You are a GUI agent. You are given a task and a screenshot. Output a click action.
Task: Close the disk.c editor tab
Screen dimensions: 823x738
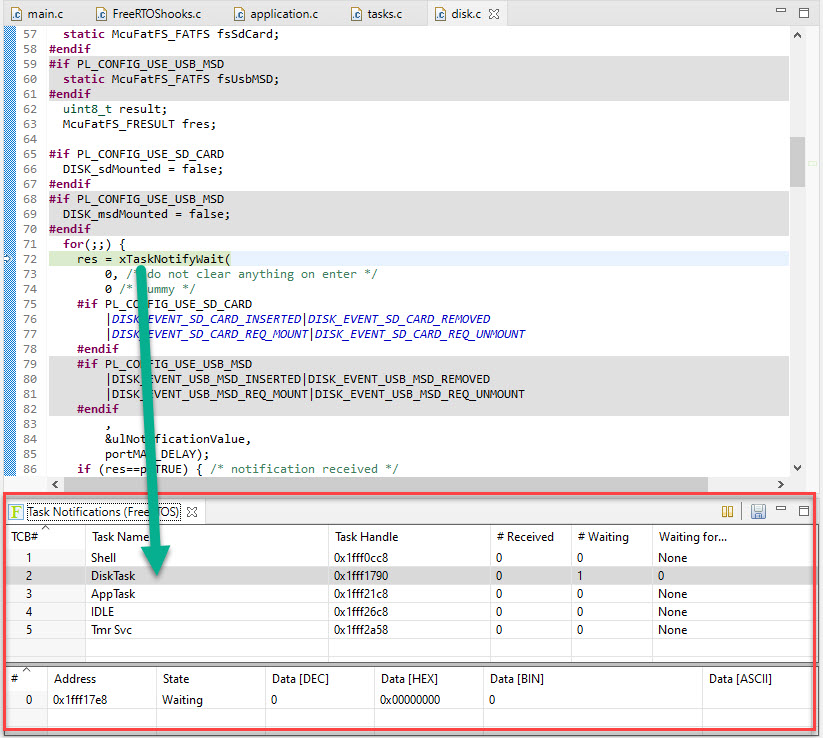click(494, 14)
